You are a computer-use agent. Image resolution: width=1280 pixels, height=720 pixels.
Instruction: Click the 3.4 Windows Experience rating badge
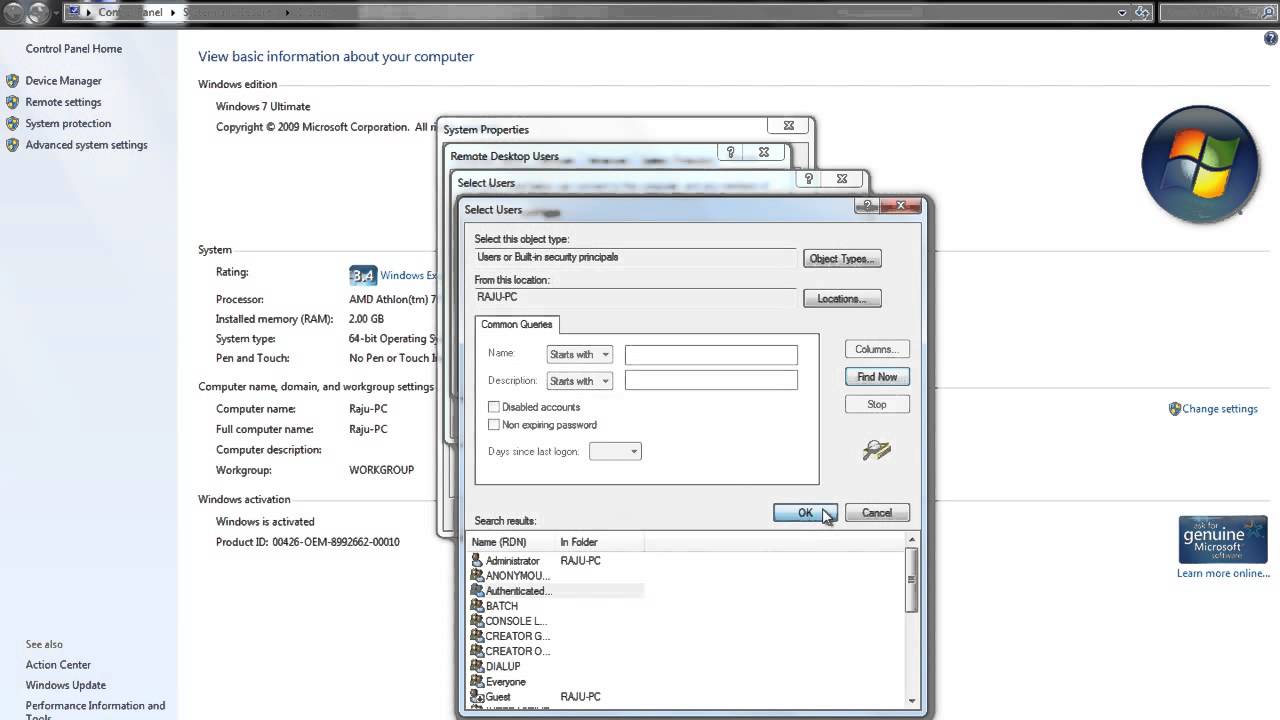point(362,275)
